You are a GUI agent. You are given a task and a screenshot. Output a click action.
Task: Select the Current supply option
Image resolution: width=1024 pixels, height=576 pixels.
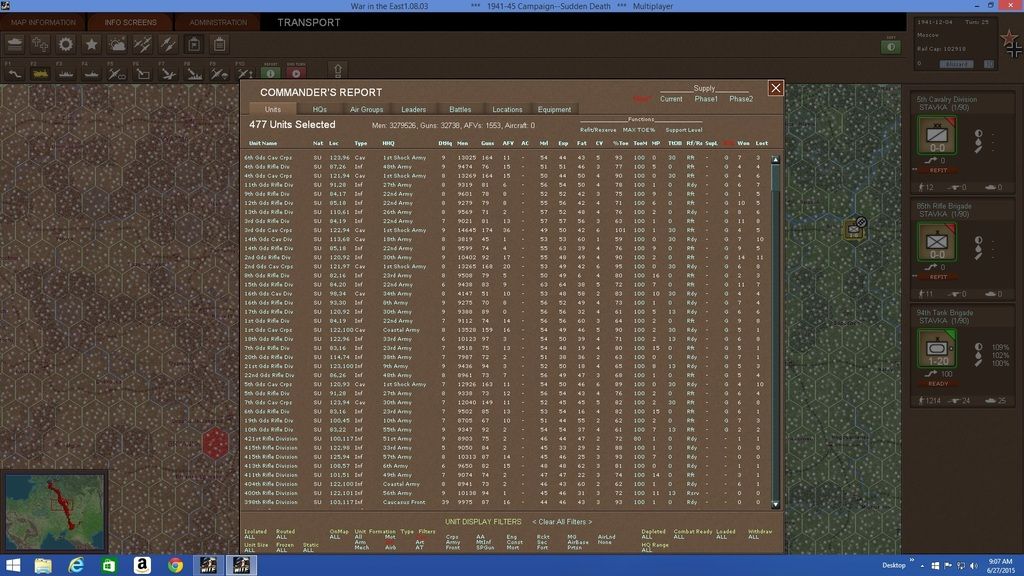point(671,99)
